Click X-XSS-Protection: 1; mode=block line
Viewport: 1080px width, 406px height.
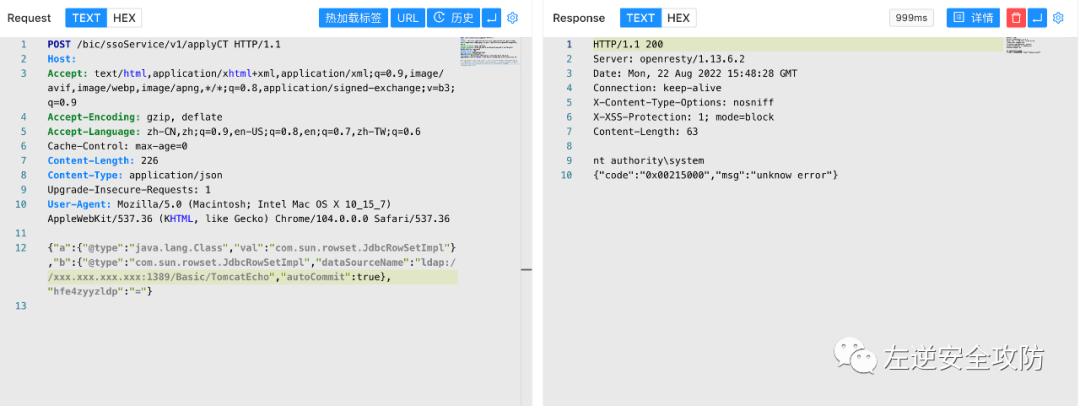tap(683, 117)
